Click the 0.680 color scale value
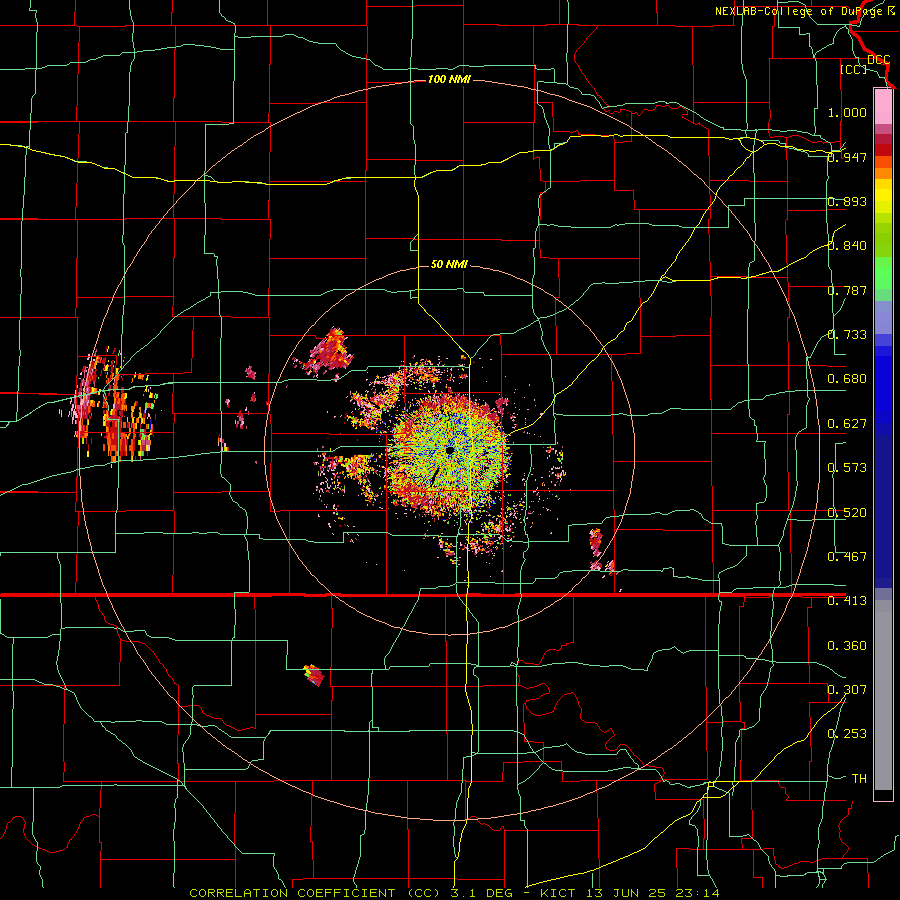900x900 pixels. [847, 379]
